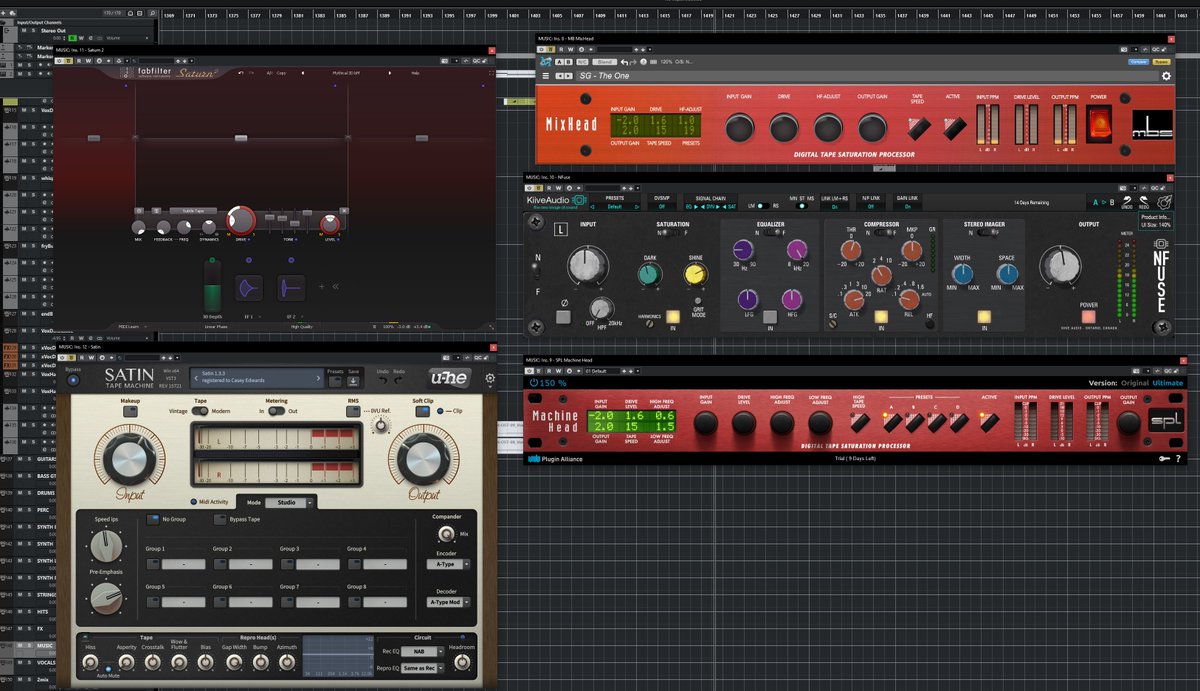Enable the Satin Makeup button
The width and height of the screenshot is (1200, 691).
click(x=130, y=410)
